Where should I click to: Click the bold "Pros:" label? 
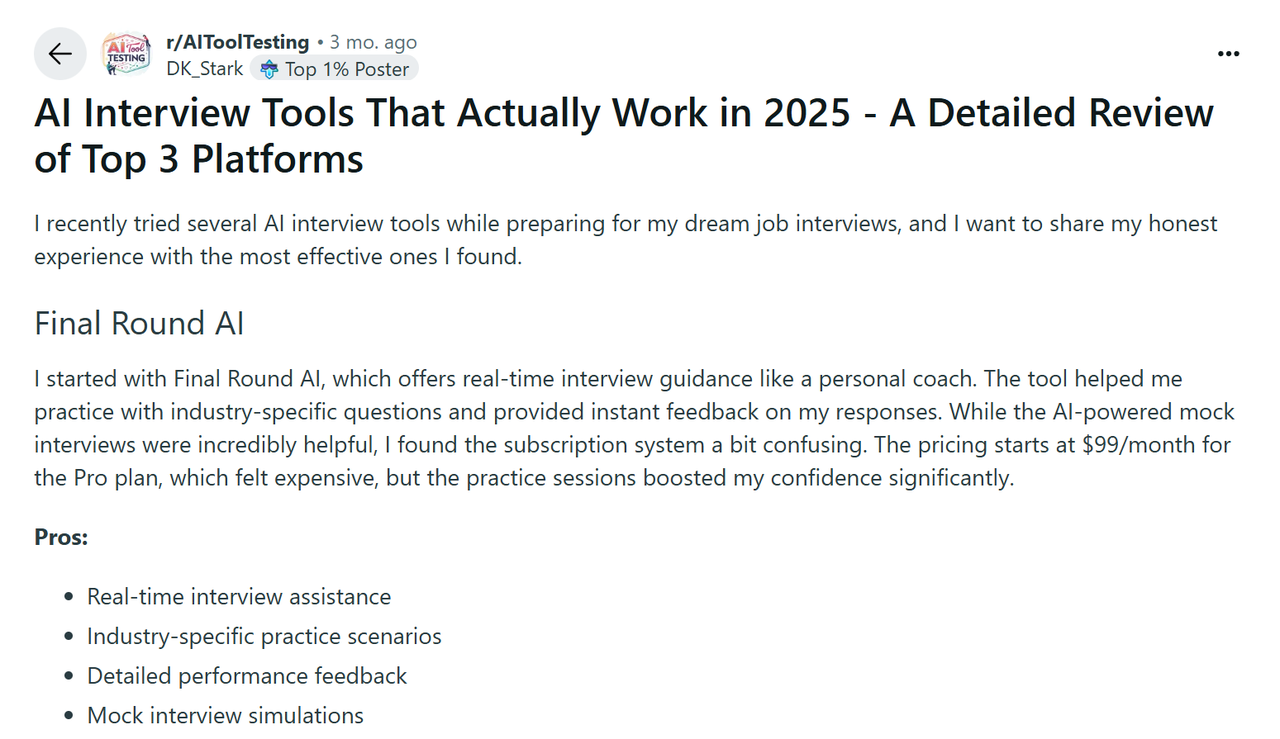coord(61,537)
